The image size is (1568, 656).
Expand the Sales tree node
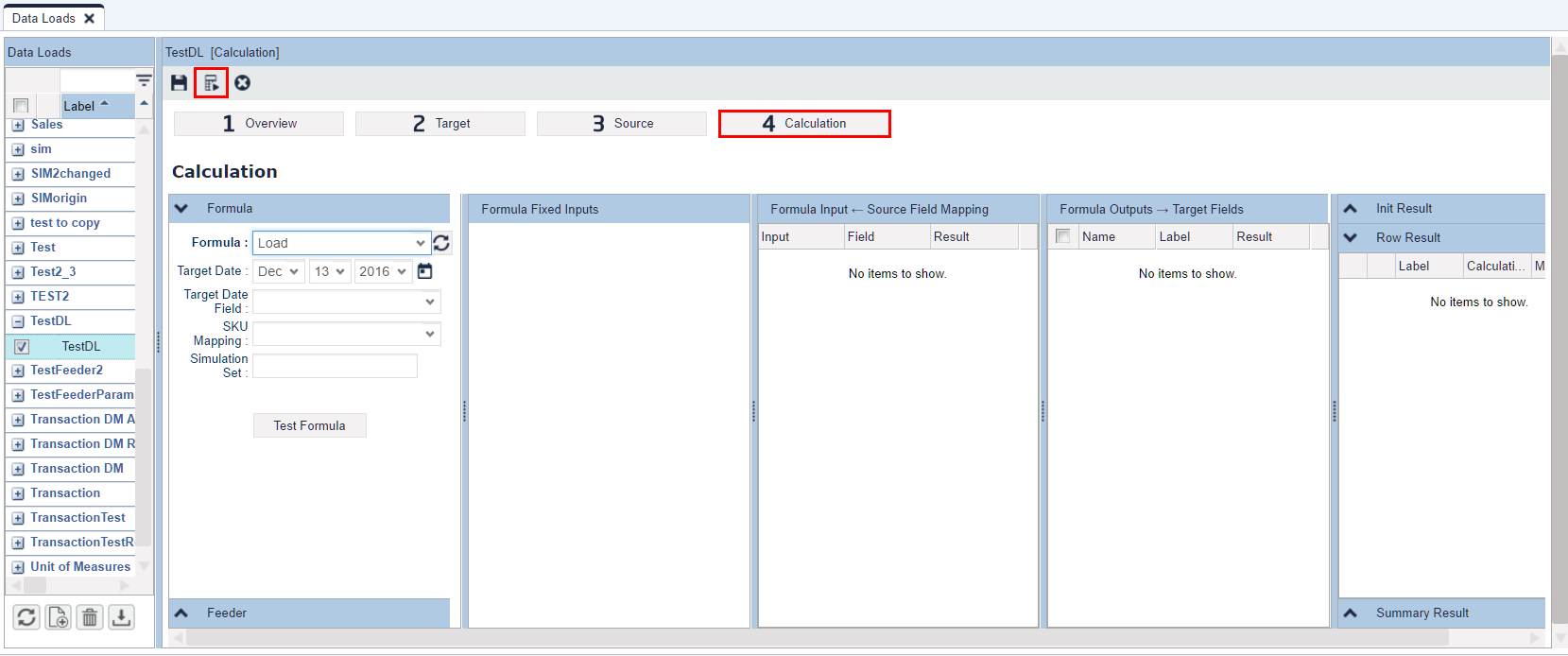[18, 125]
